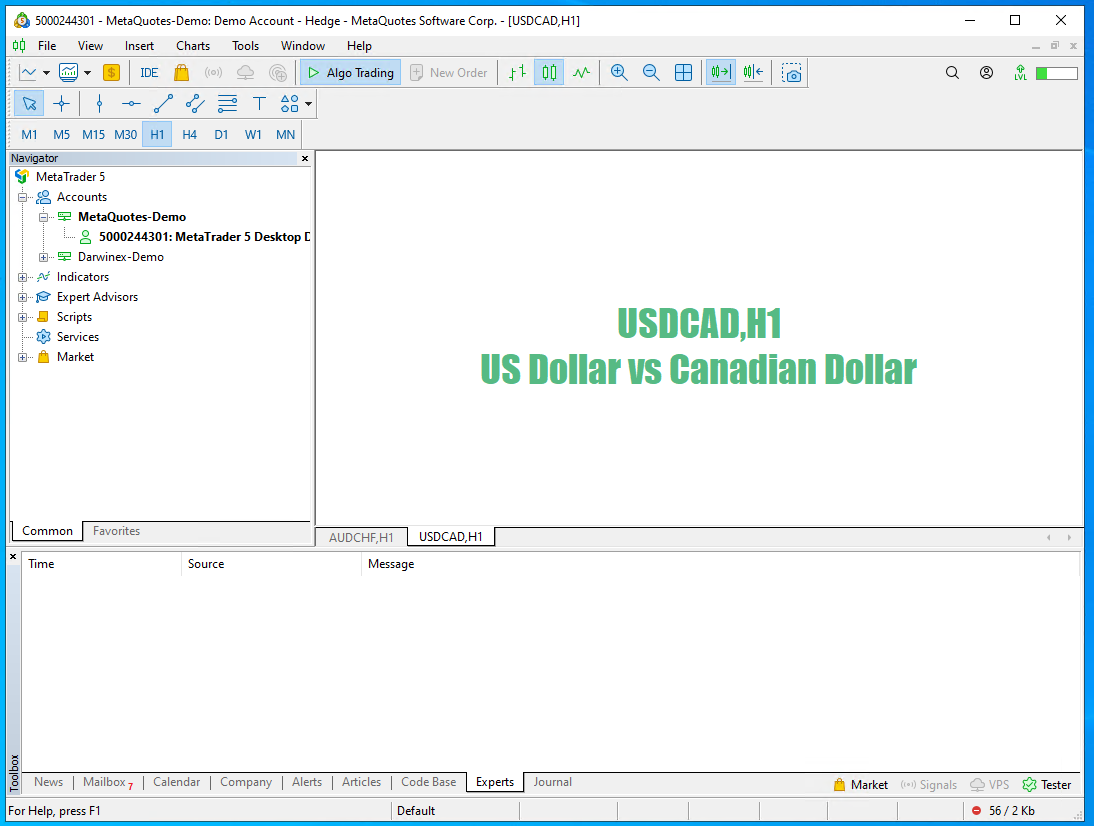The image size is (1094, 826).
Task: Open the Insert menu
Action: pyautogui.click(x=139, y=46)
